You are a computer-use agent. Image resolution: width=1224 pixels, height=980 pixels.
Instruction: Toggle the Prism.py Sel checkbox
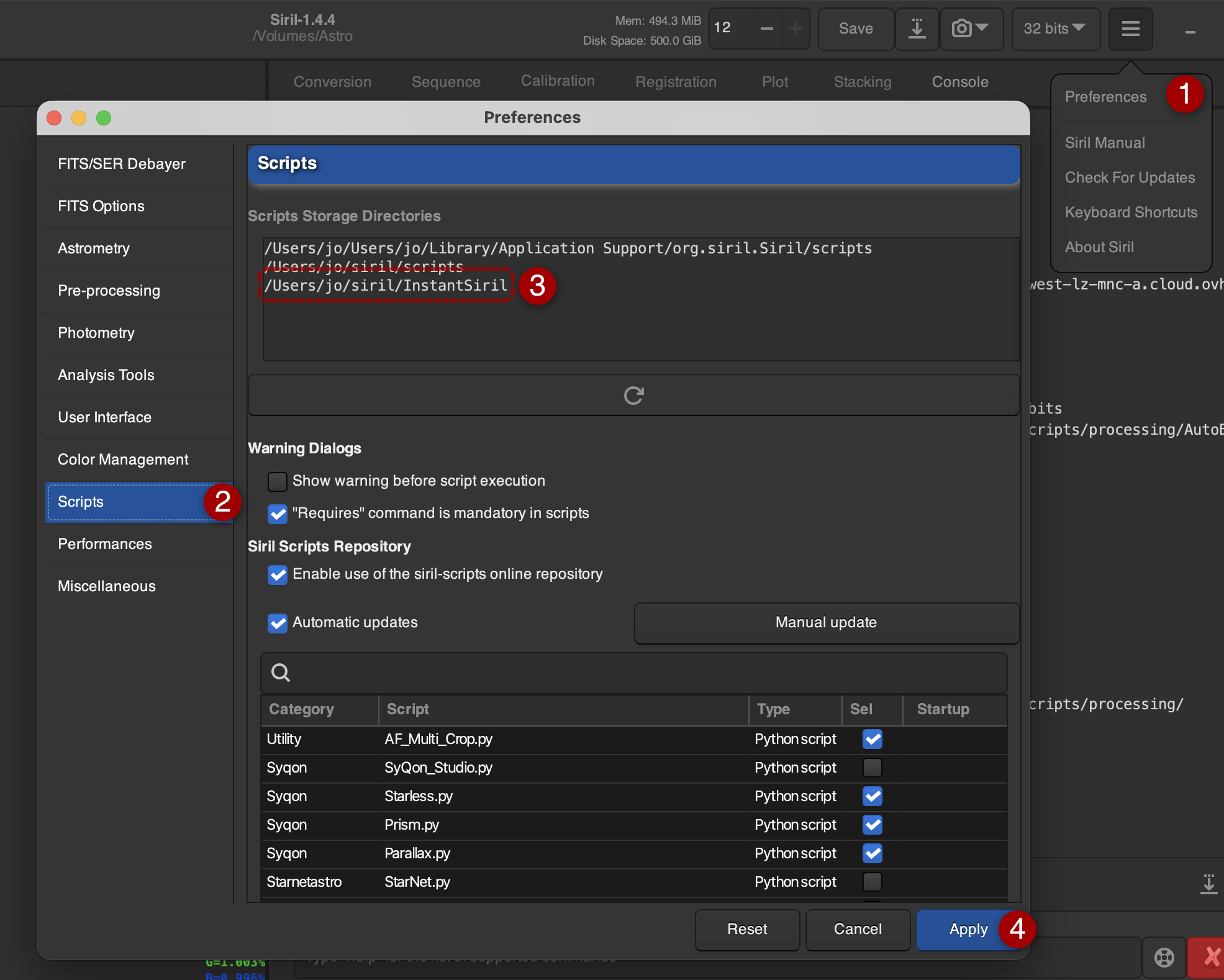click(873, 825)
